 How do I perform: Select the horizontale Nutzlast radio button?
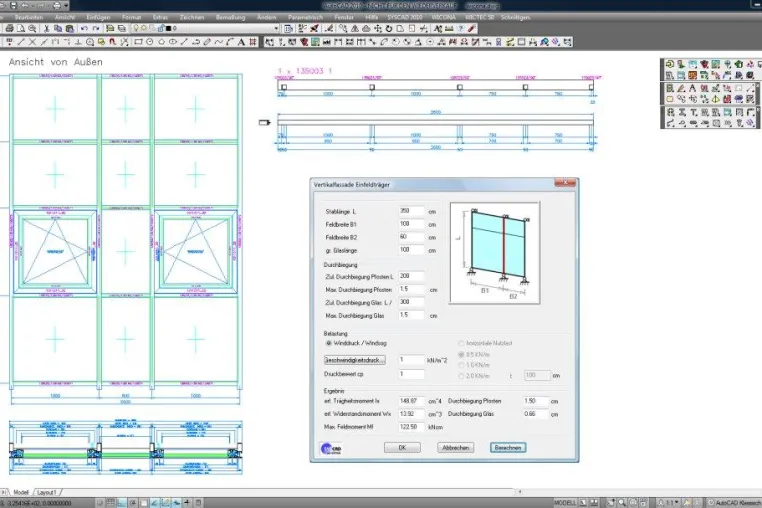[x=461, y=343]
